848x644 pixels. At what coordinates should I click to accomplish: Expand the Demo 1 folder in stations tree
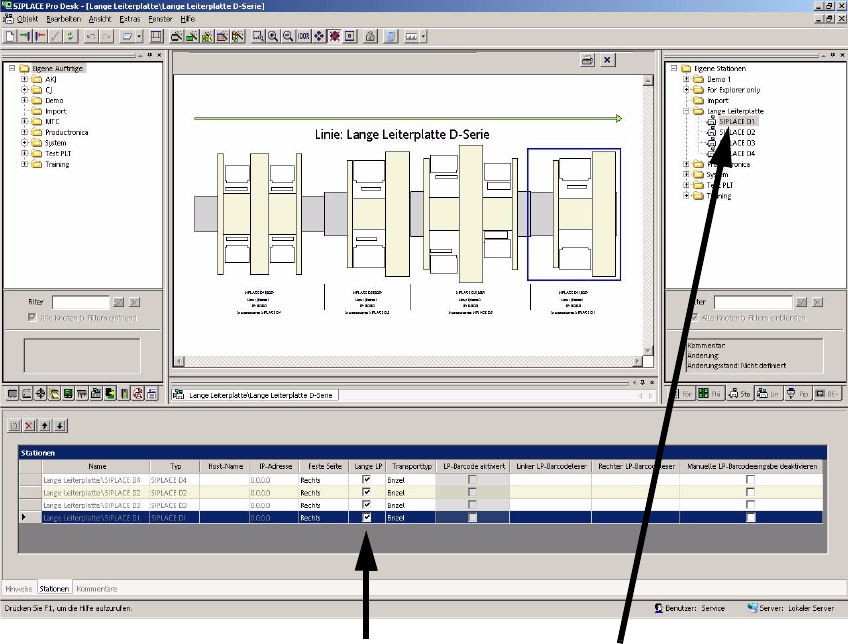687,79
